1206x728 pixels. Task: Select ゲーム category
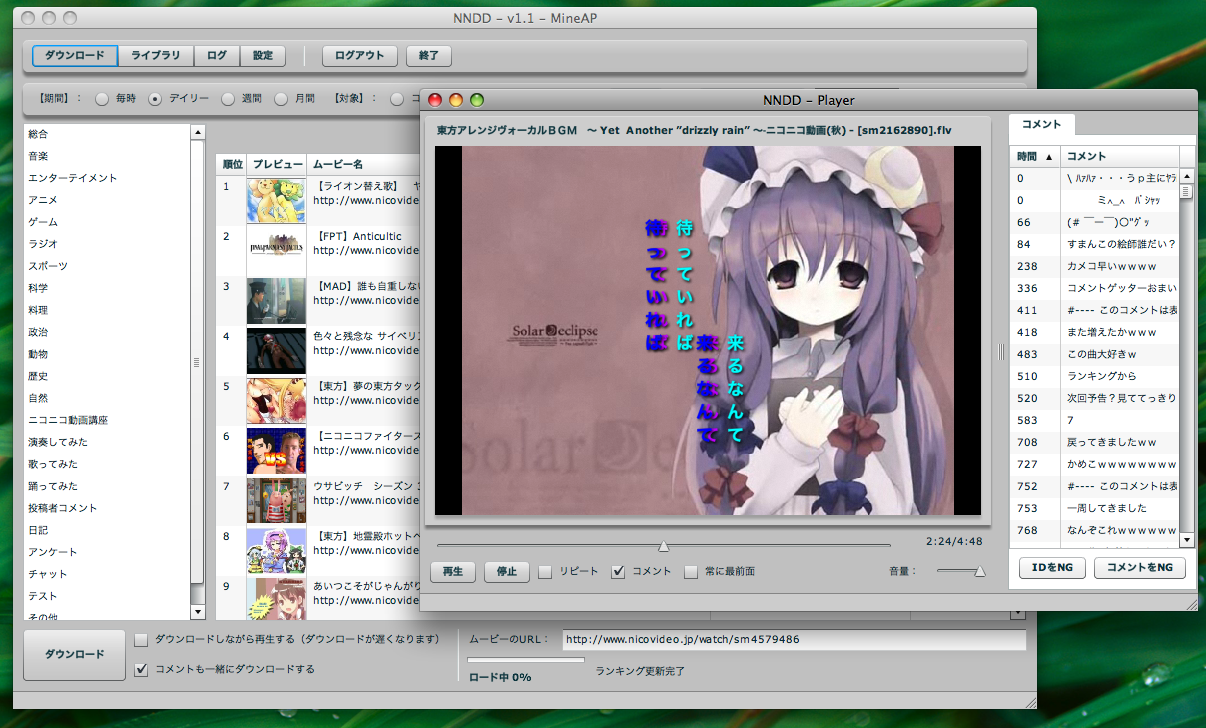pyautogui.click(x=107, y=221)
